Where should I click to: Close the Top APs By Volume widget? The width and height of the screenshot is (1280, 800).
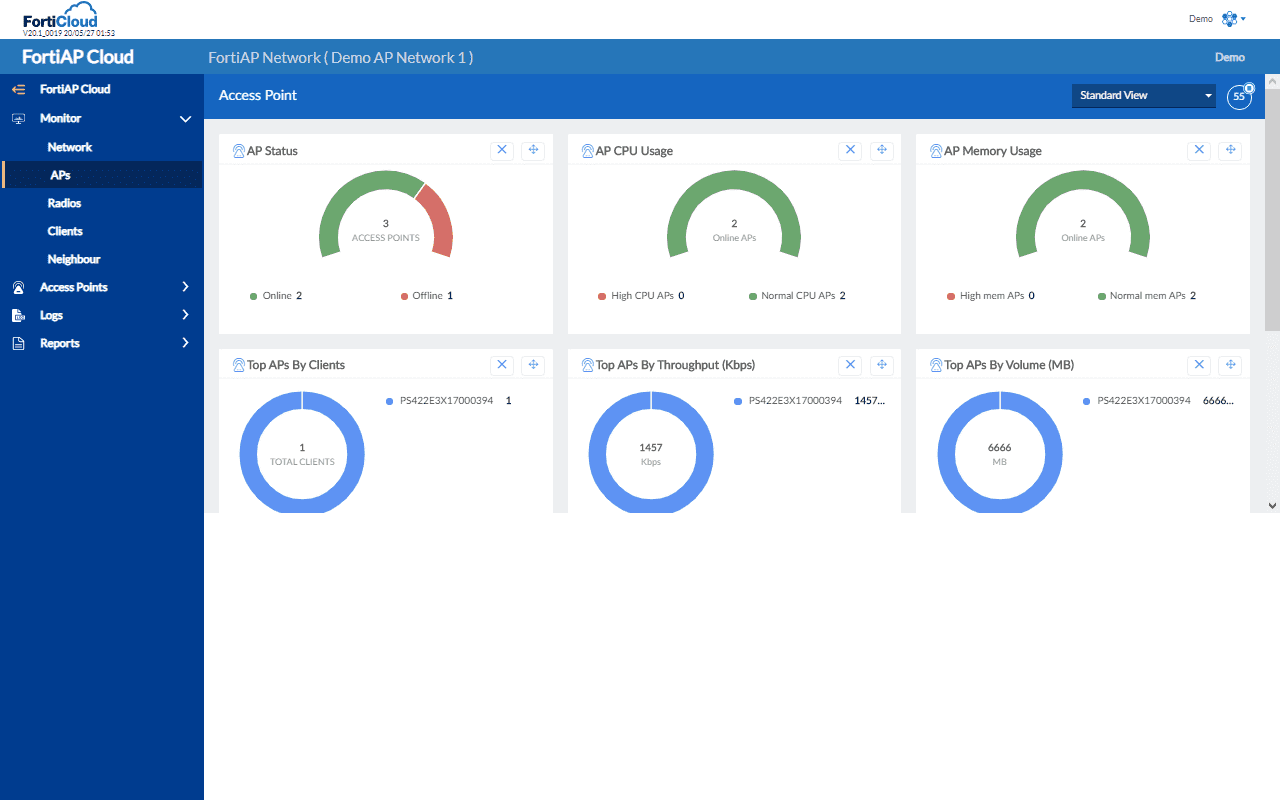tap(1199, 365)
